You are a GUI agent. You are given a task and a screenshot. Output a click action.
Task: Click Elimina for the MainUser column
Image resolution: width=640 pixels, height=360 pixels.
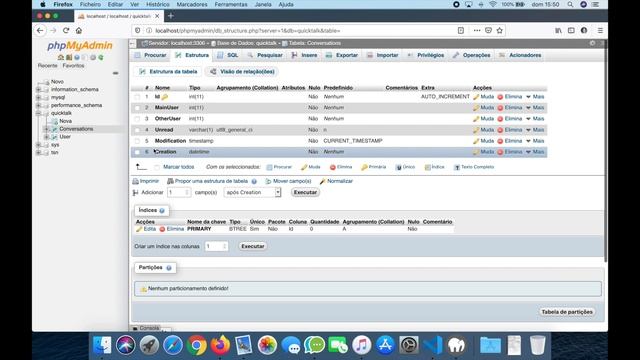point(509,108)
